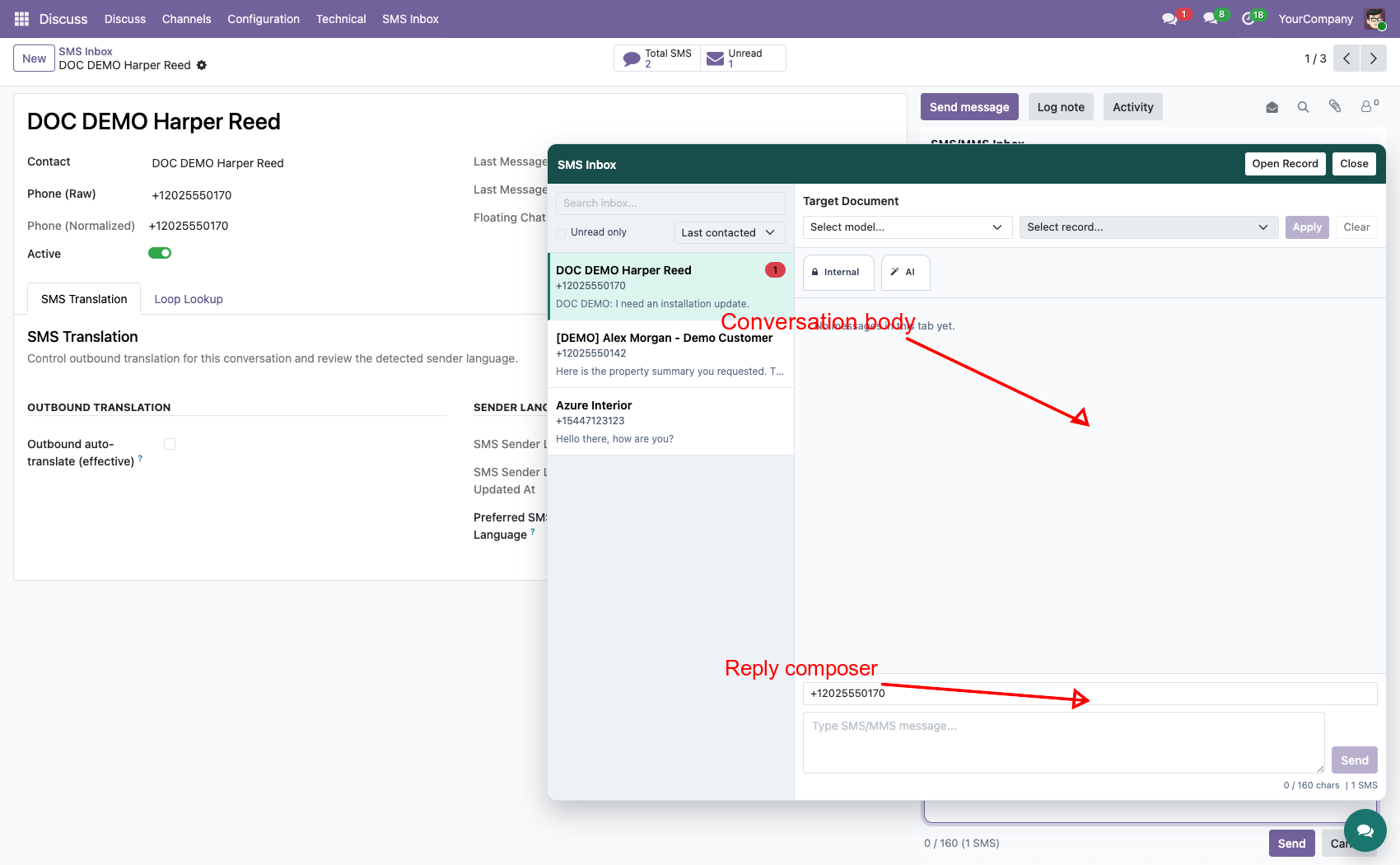Open Configuration menu
This screenshot has height=865, width=1400.
tap(264, 19)
